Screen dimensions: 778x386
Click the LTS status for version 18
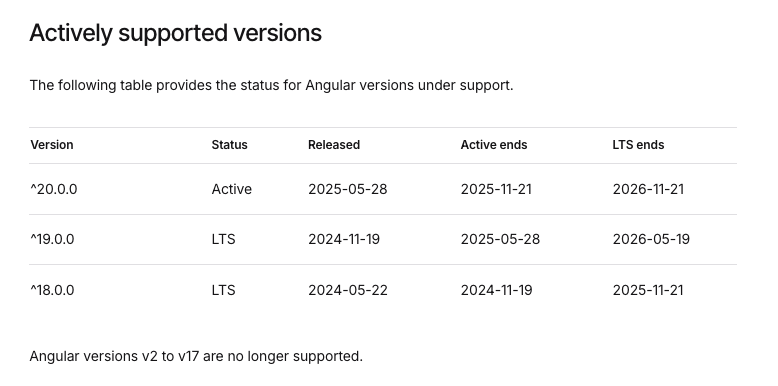223,290
